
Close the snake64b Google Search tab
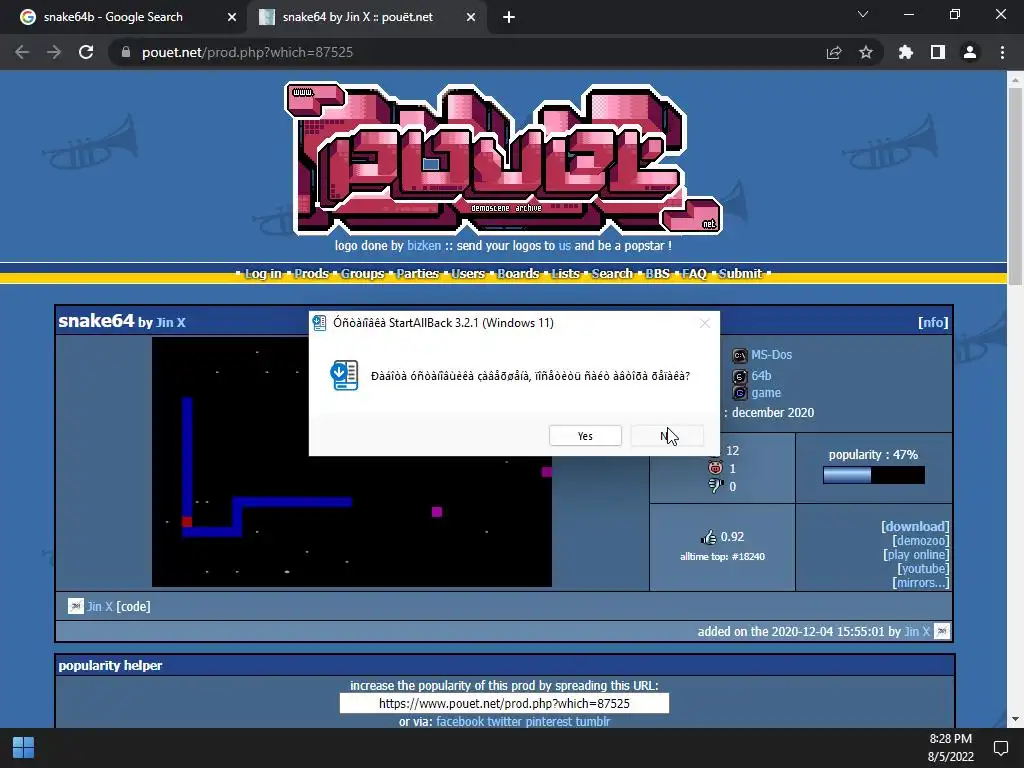pyautogui.click(x=232, y=17)
